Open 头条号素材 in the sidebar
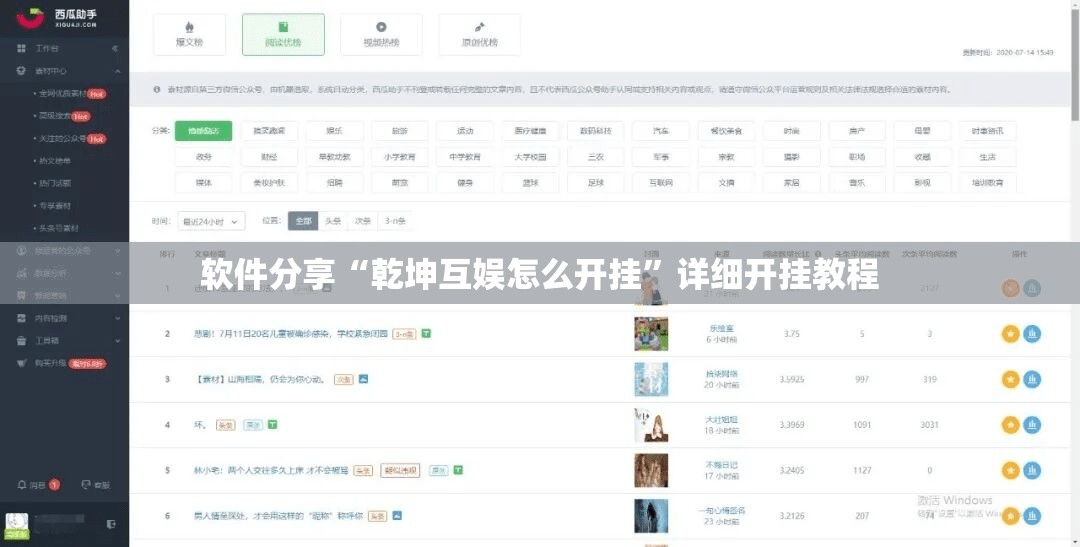Image resolution: width=1080 pixels, height=547 pixels. 59,228
